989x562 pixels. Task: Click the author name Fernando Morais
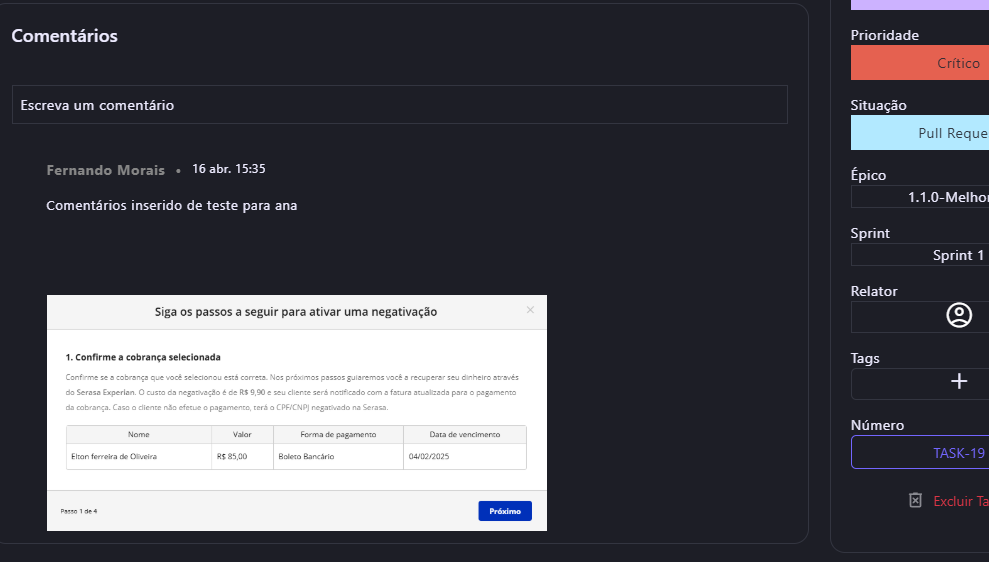point(105,170)
